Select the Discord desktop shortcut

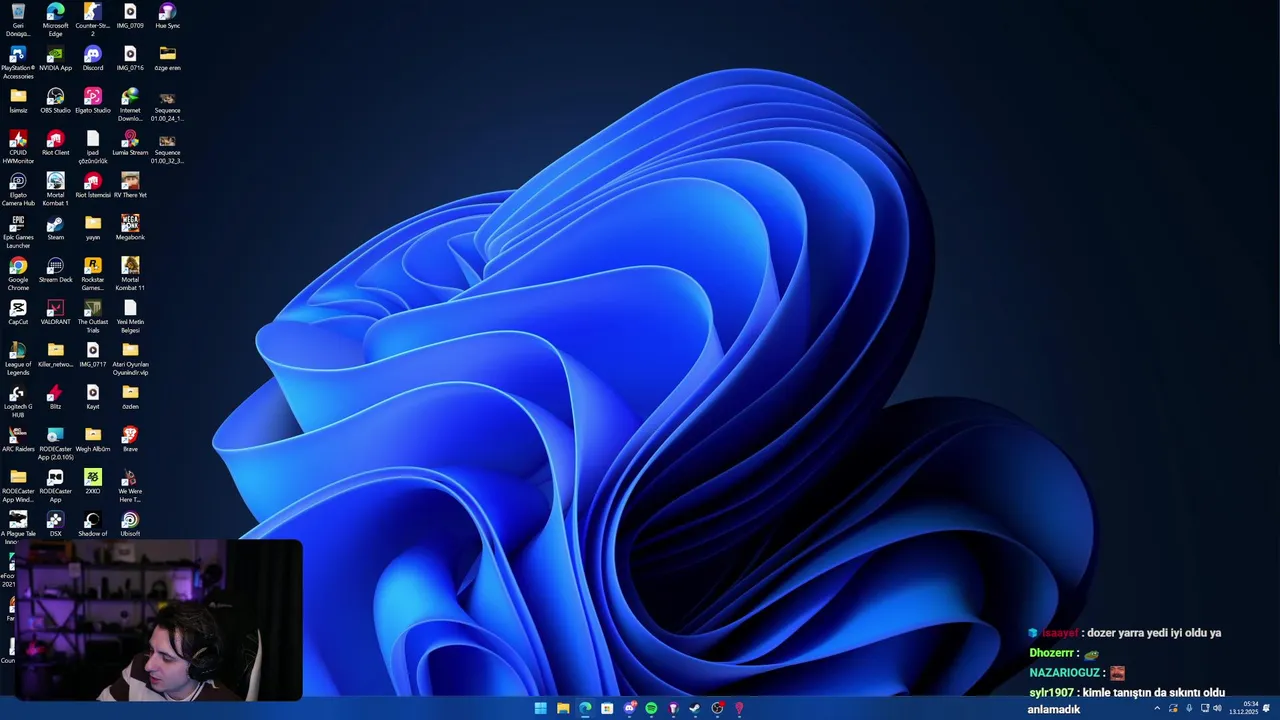[x=92, y=58]
